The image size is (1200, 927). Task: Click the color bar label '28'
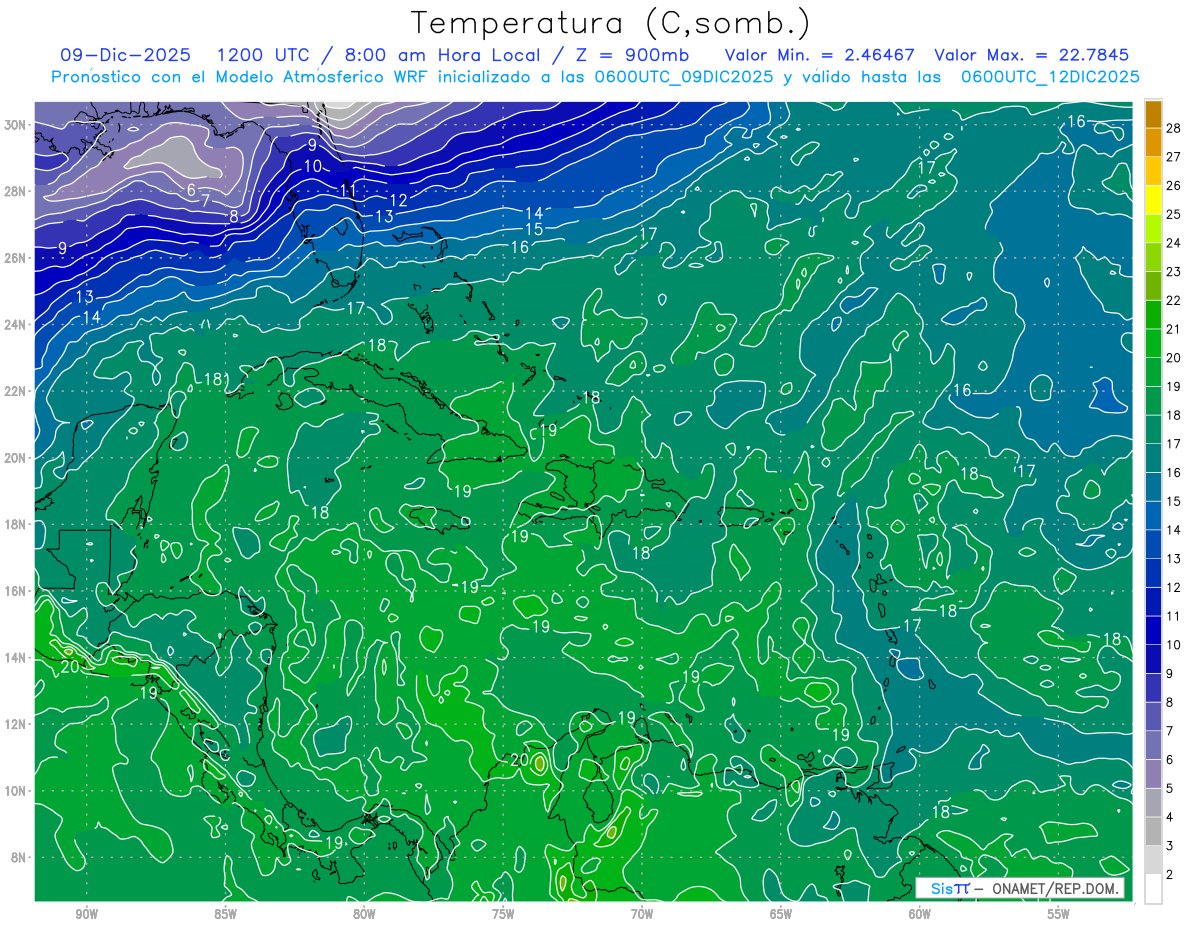pos(1174,128)
